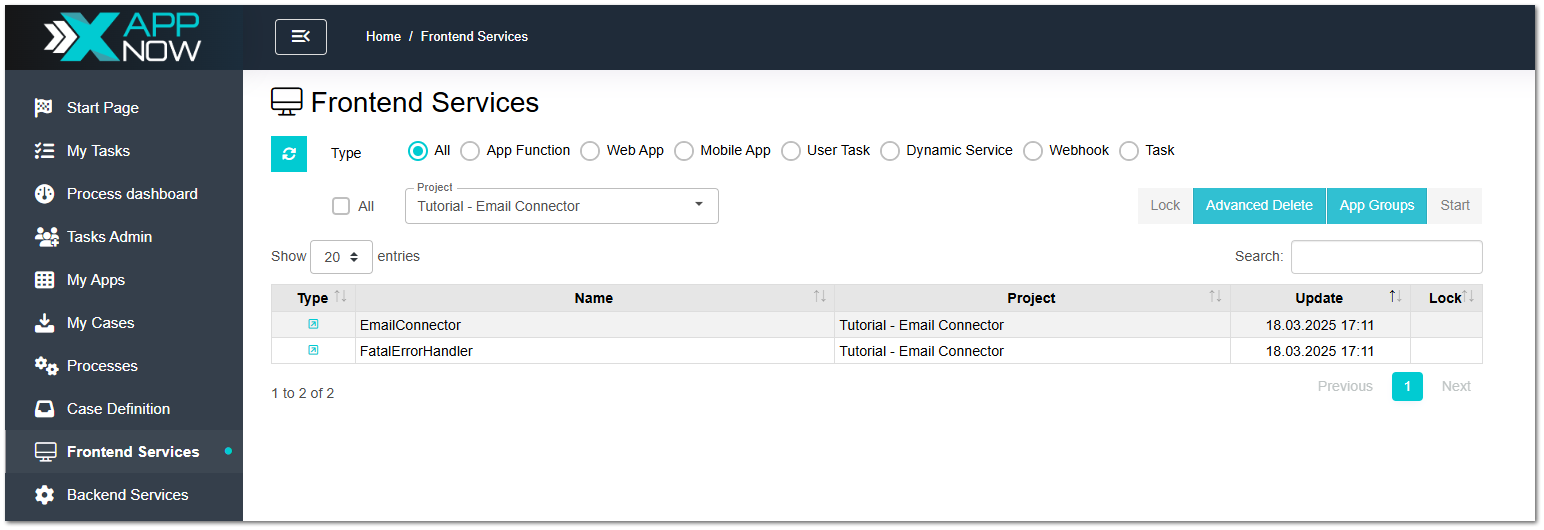Sort the table by Type column
Screen dimensions: 1544x530
[313, 298]
